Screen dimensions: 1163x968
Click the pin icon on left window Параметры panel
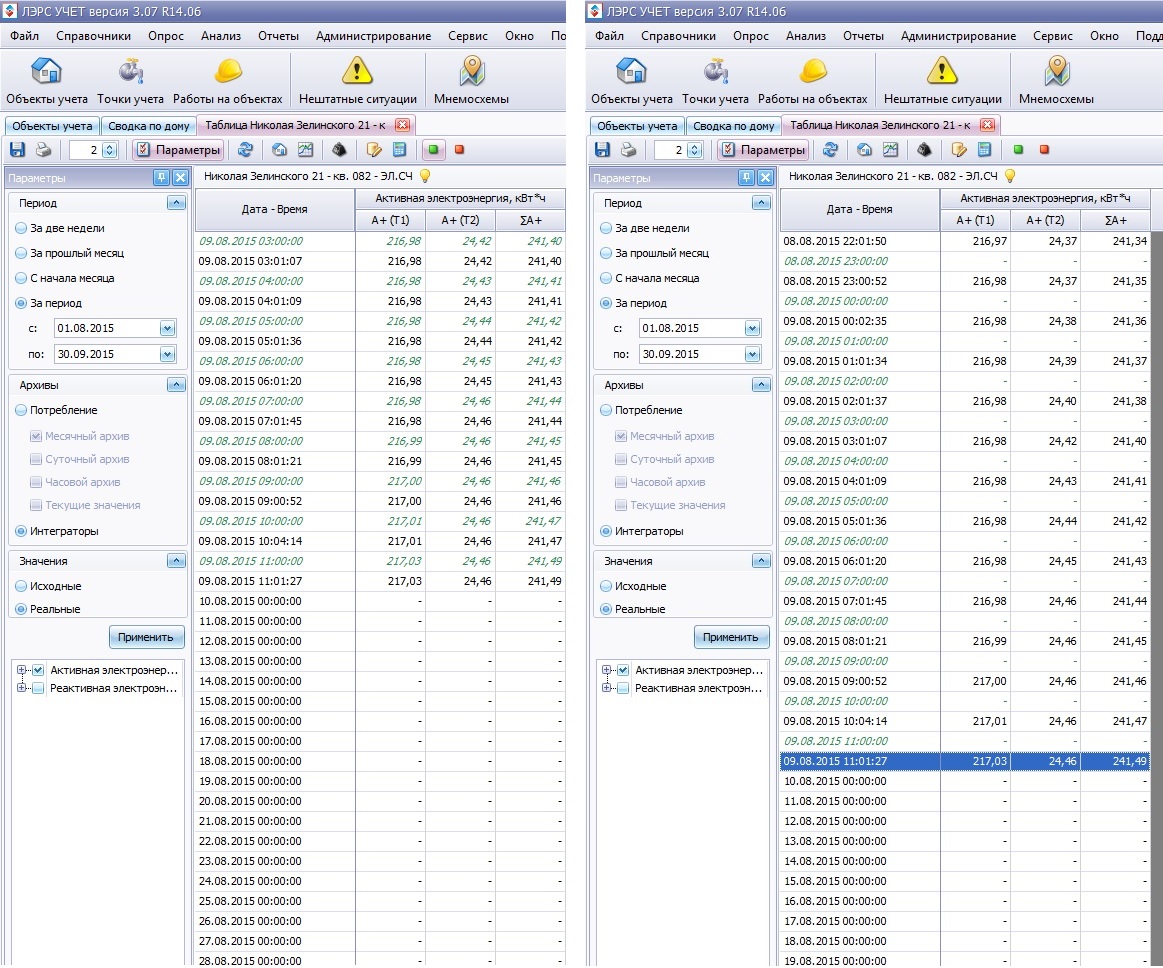[x=161, y=177]
